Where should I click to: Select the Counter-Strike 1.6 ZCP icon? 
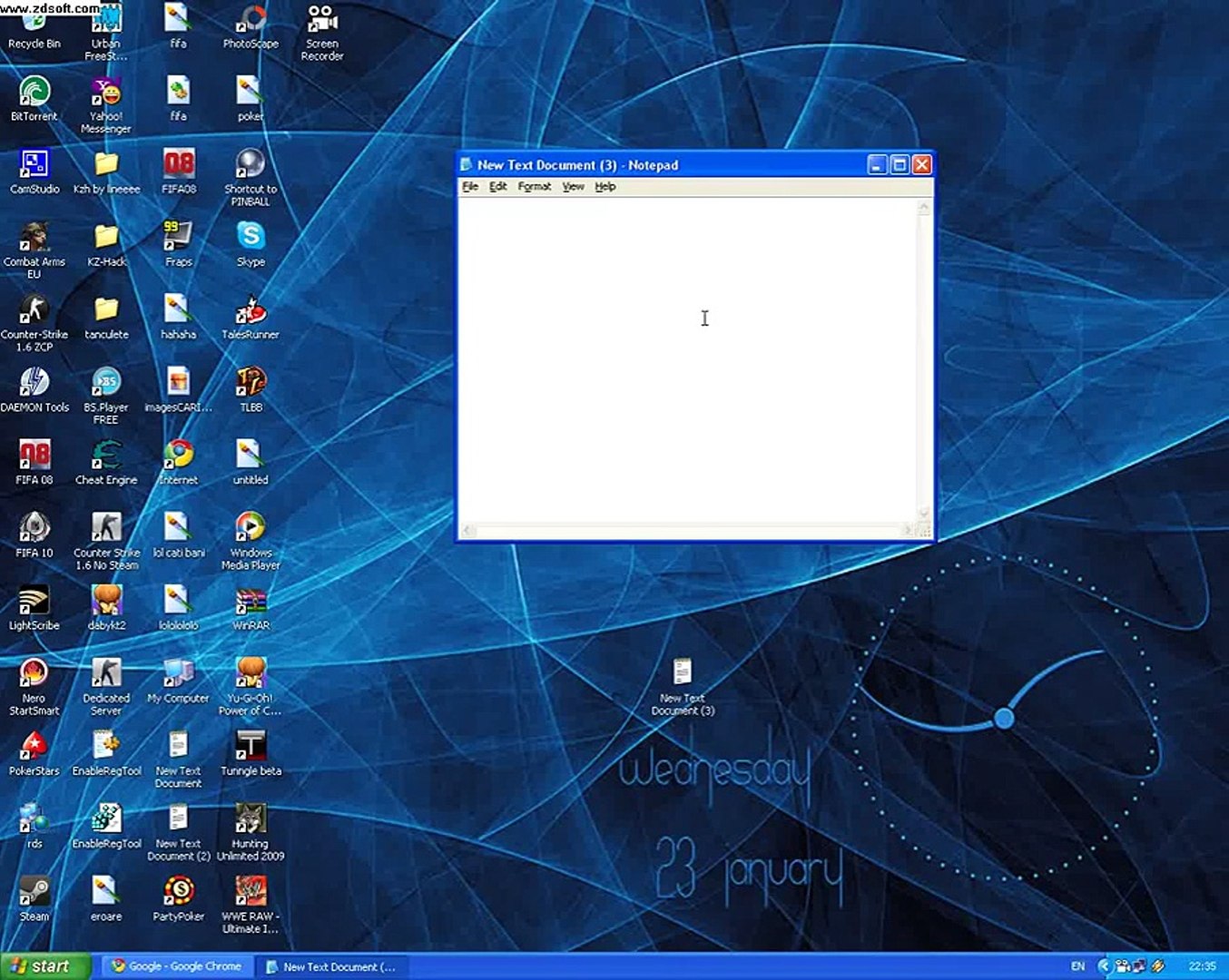point(34,323)
